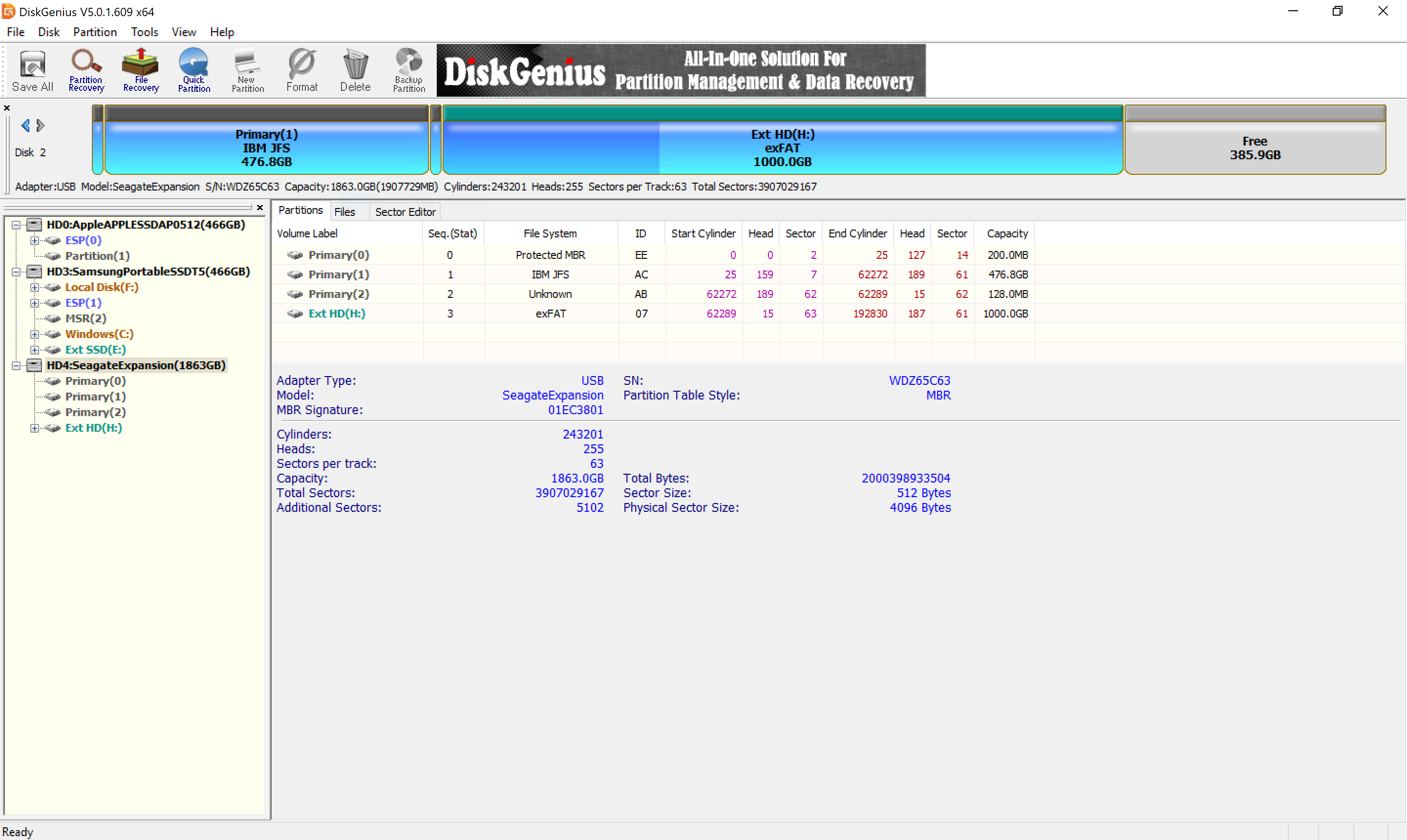Open the Disk menu
The image size is (1407, 840).
click(49, 32)
